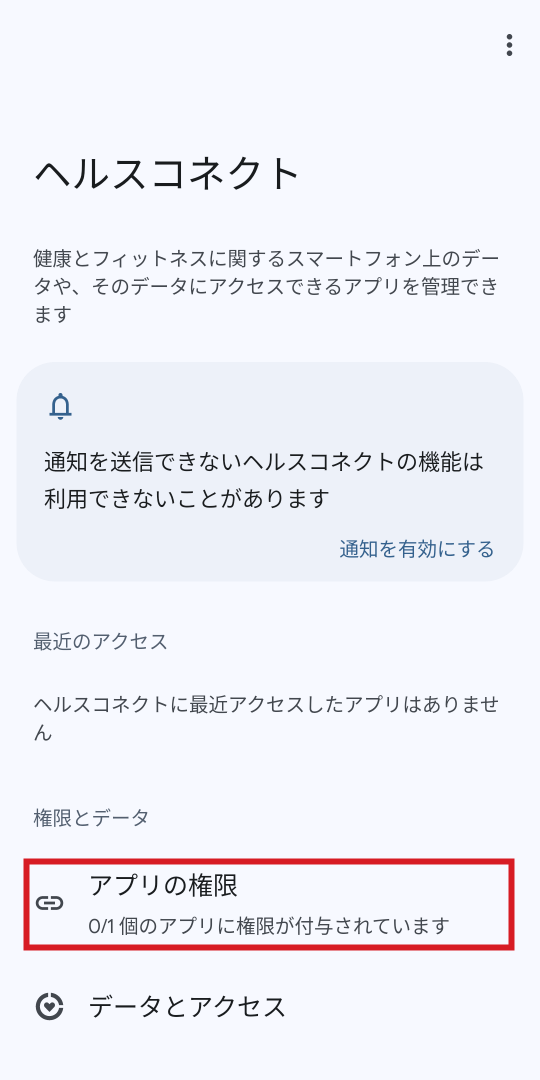Open アプリの権限 settings entry

point(269,904)
